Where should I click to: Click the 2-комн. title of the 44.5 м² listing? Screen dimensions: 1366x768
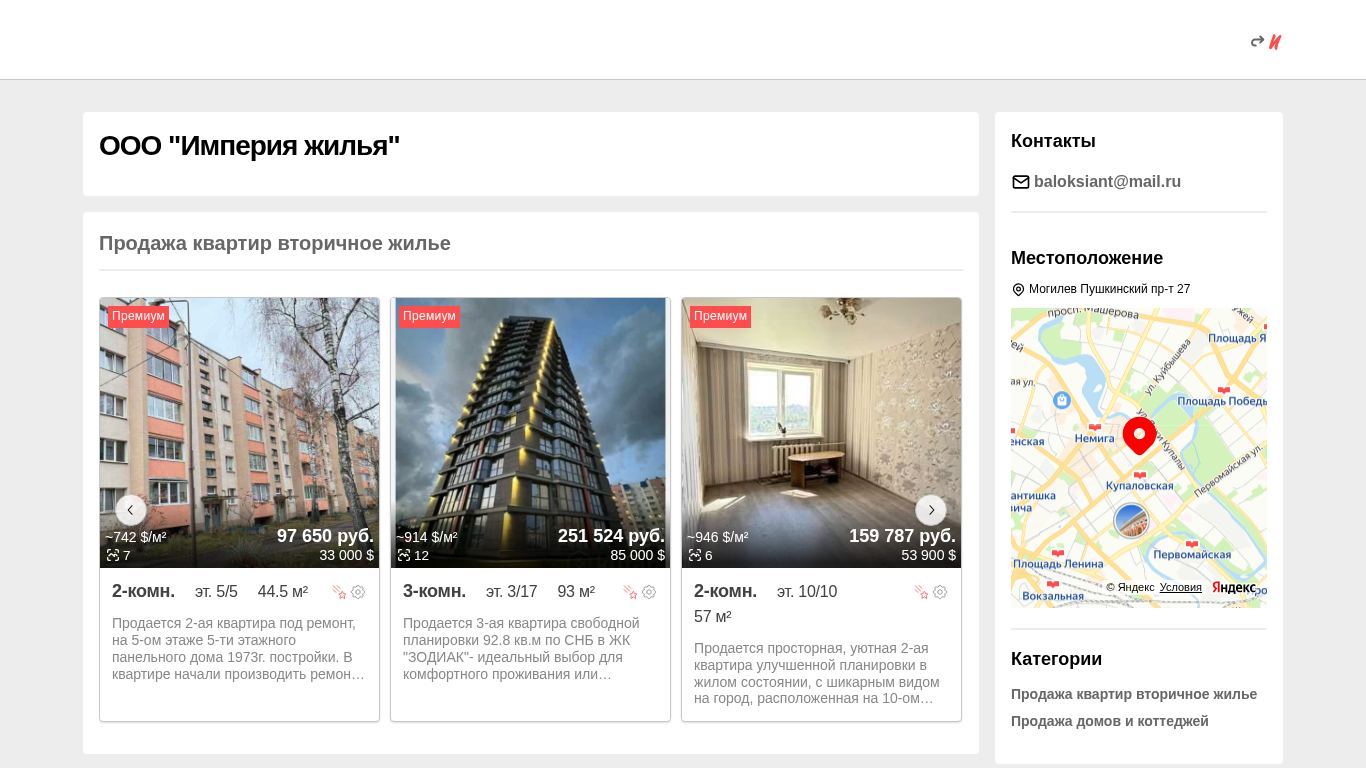click(143, 591)
